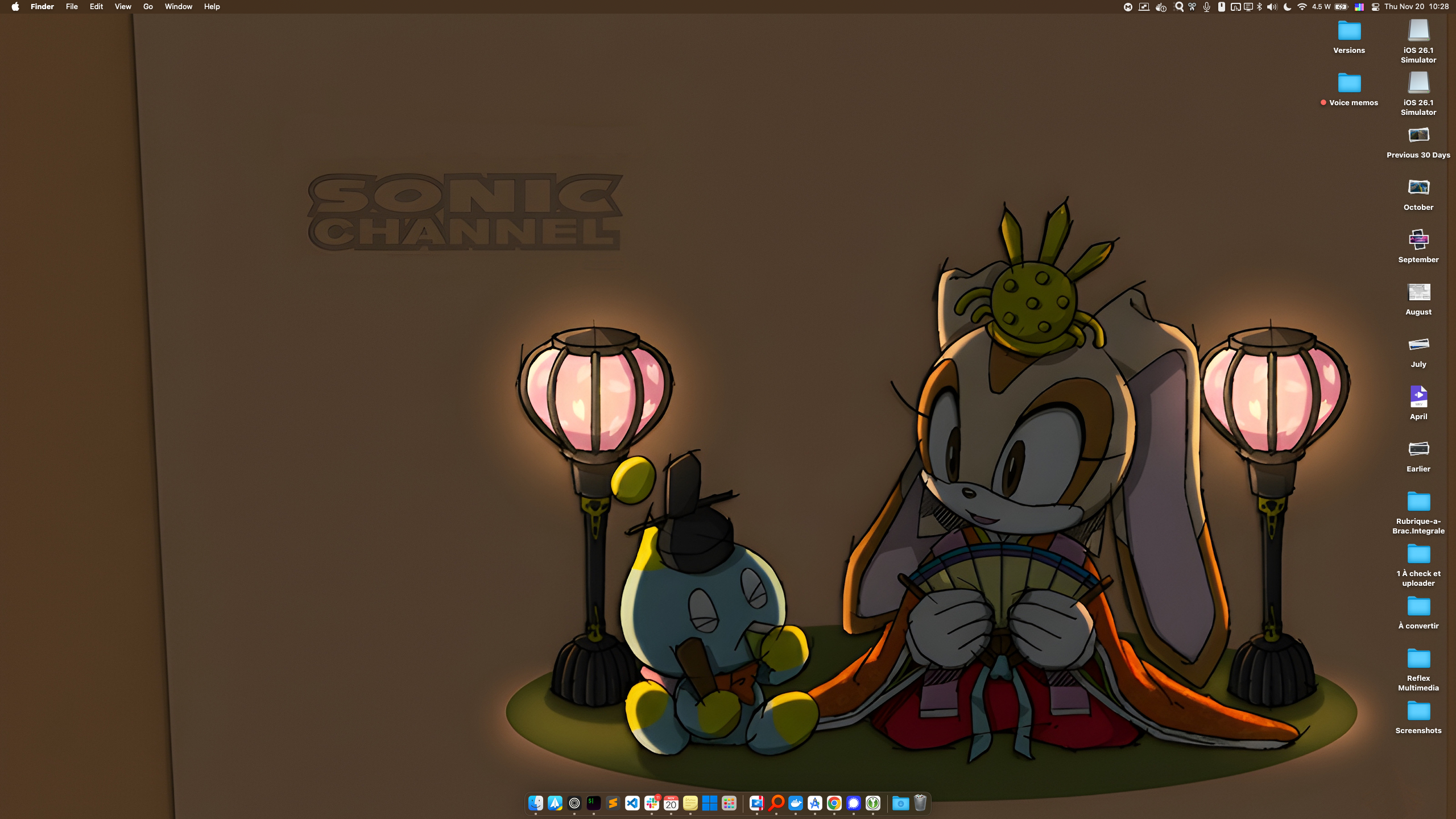Open the volume control in menu bar

point(1272,7)
